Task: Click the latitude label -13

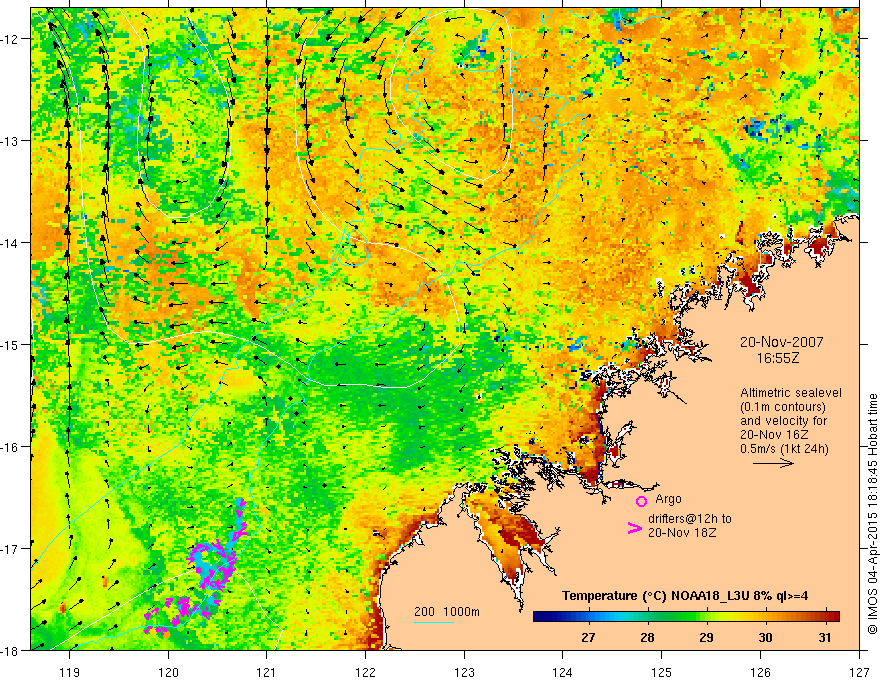Action: [10, 140]
